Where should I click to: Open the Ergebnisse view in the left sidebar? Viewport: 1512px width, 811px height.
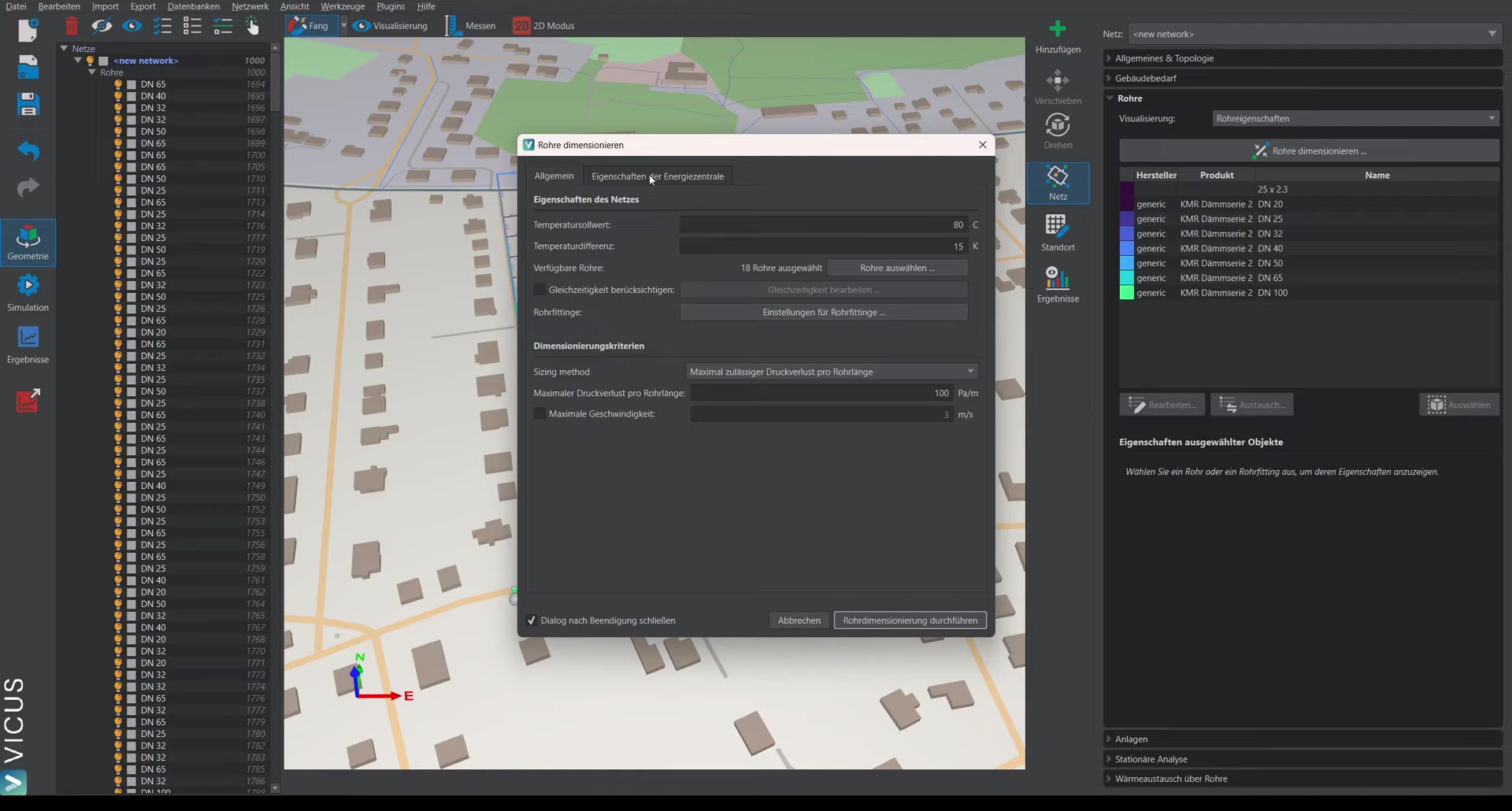coord(28,345)
